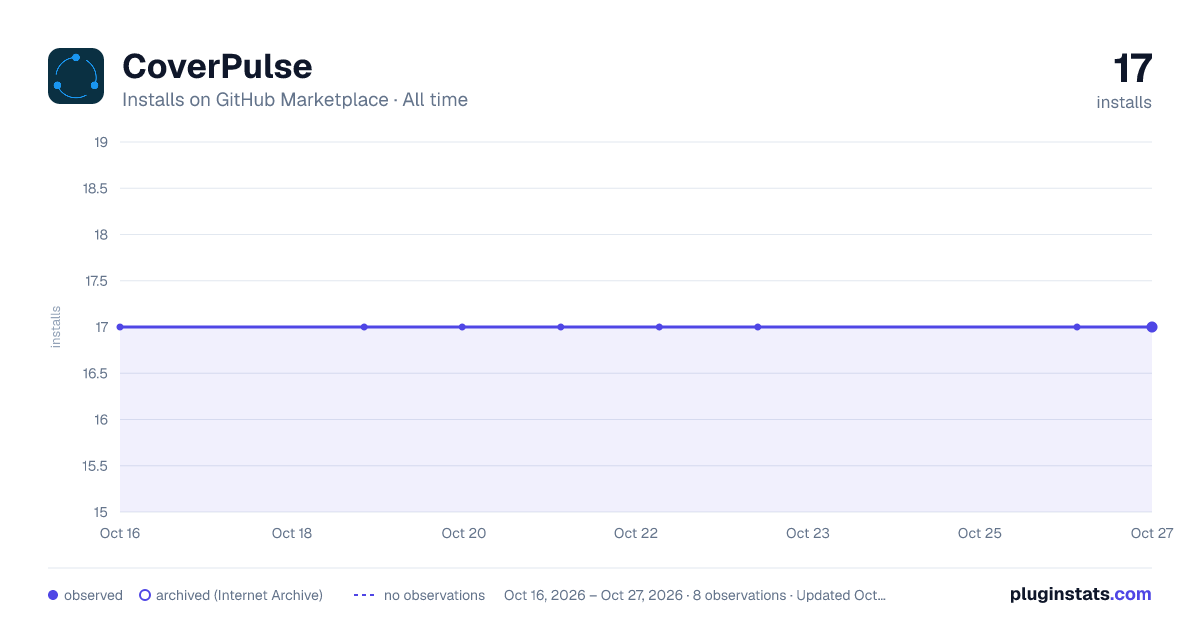Click the 'Oct 16' x-axis label
The width and height of the screenshot is (1200, 630).
point(120,533)
